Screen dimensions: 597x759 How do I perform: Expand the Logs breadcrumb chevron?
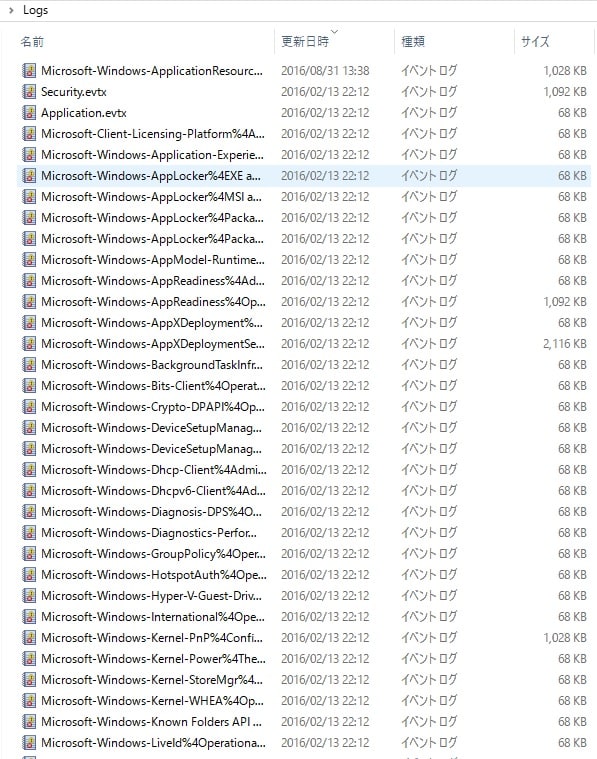point(11,10)
